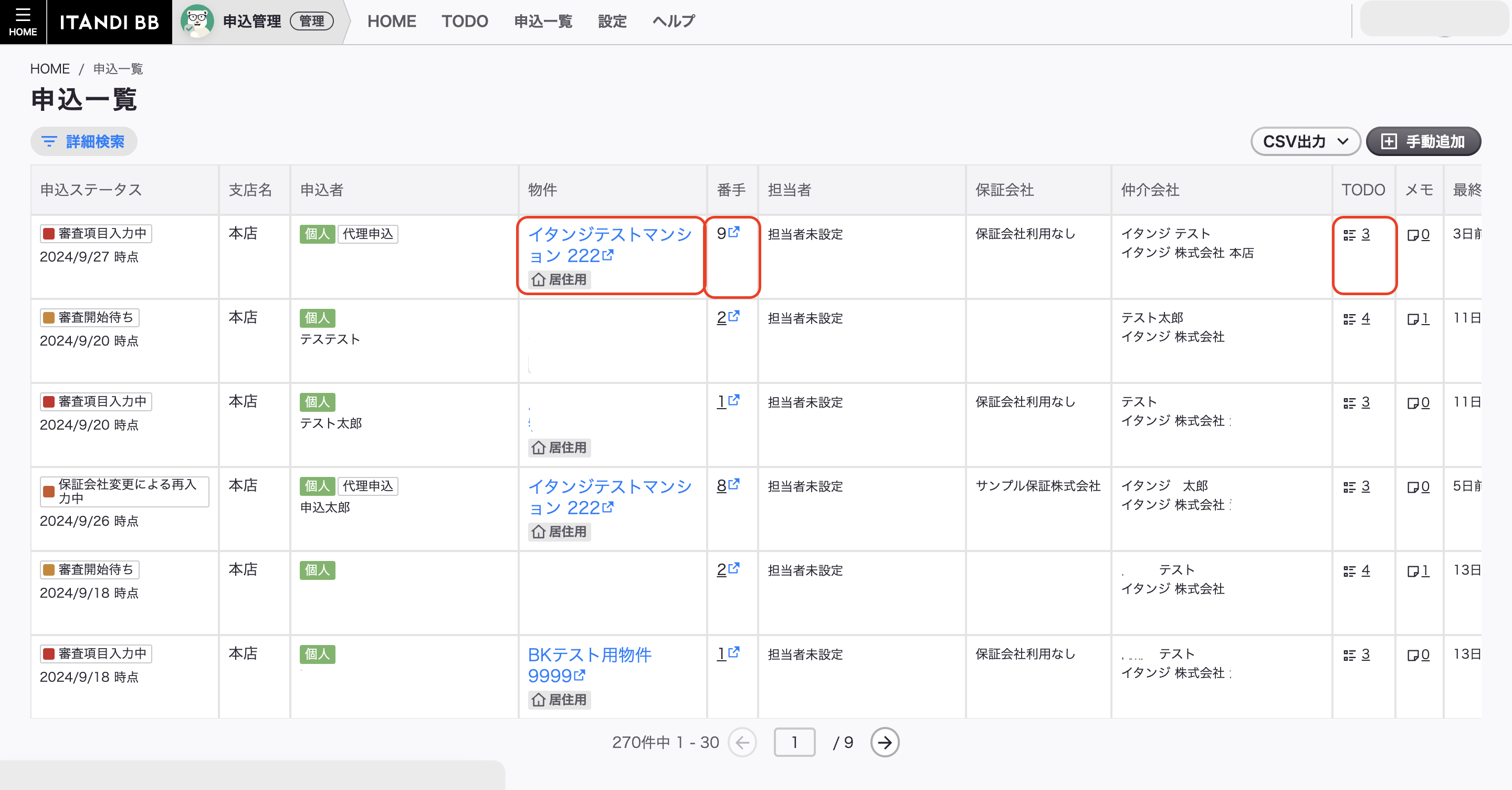Screen dimensions: 1512x790
Task: Open TODO 4 in 2024/9/18 審査開始待ち row
Action: (1357, 570)
